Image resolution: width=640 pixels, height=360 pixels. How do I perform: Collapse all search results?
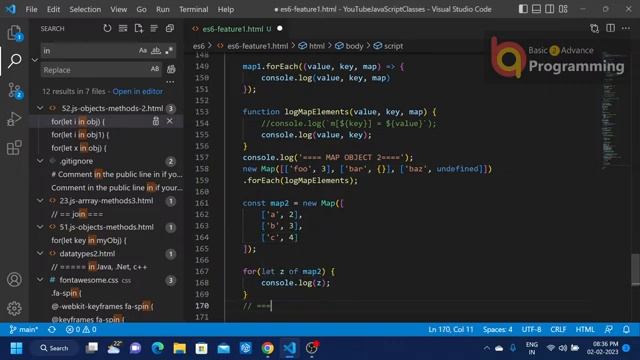(x=170, y=29)
